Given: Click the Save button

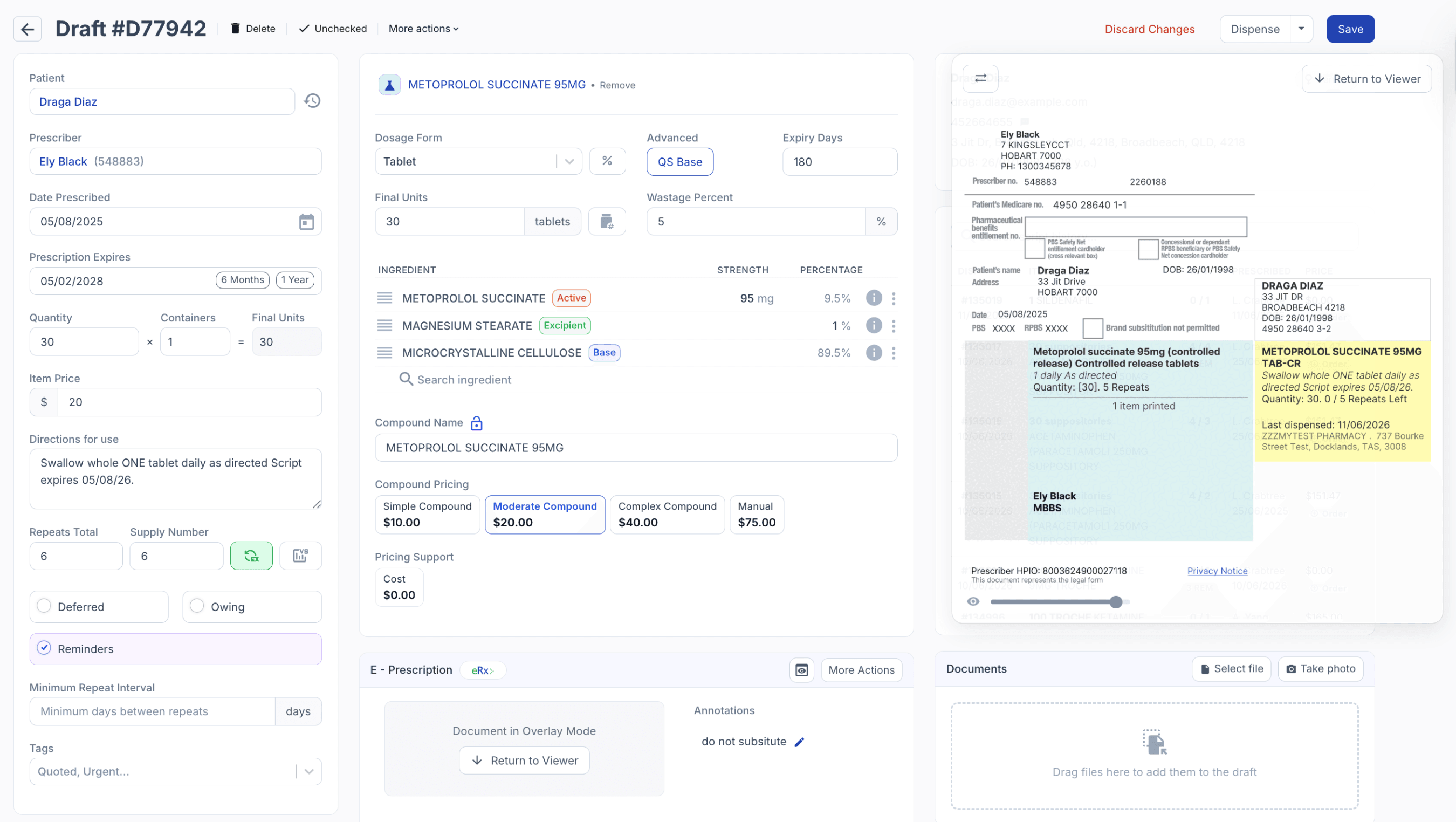Looking at the screenshot, I should [x=1350, y=29].
